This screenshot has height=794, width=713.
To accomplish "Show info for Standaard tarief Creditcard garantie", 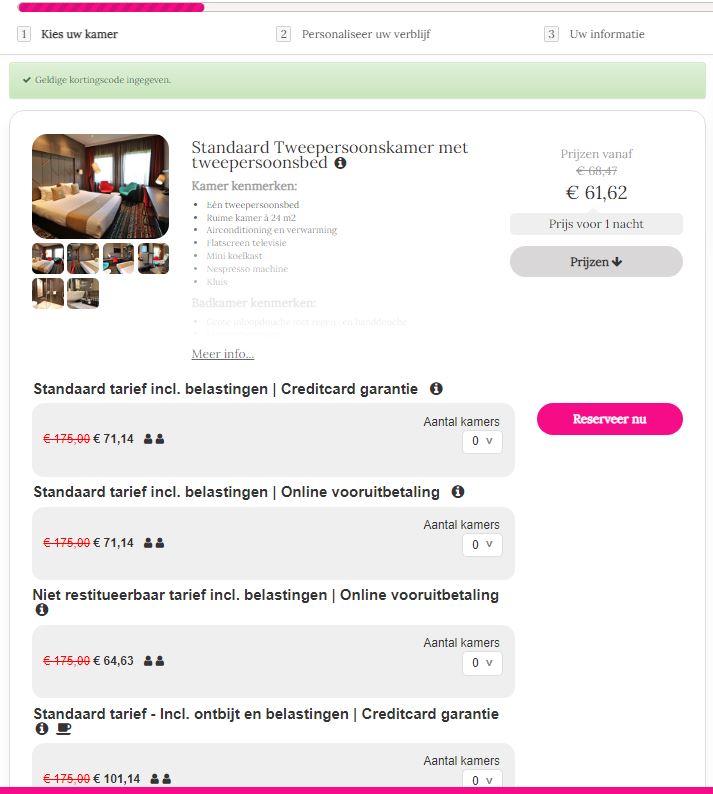I will pos(436,388).
